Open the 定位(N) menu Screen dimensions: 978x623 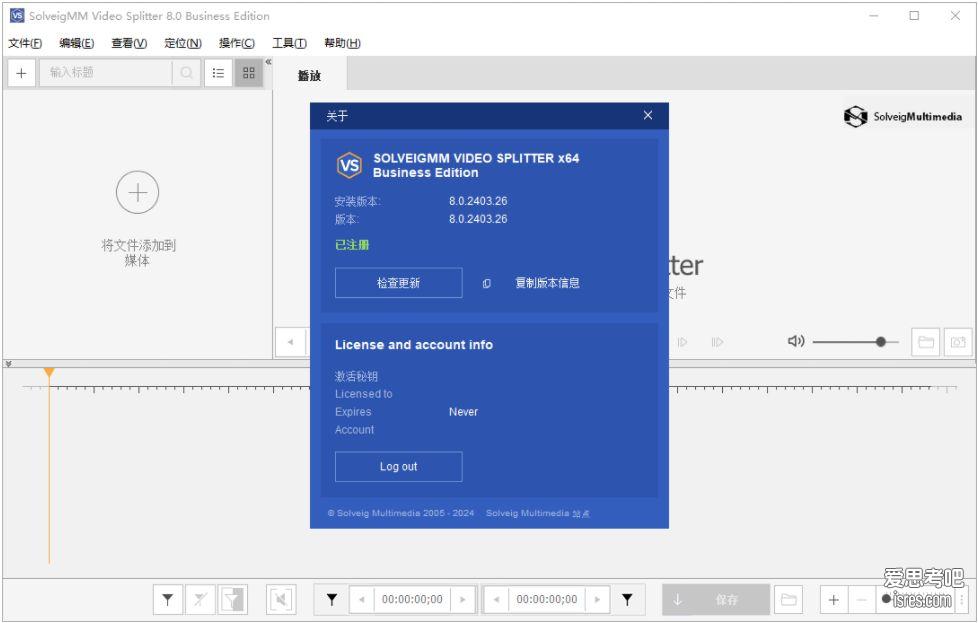pos(183,43)
